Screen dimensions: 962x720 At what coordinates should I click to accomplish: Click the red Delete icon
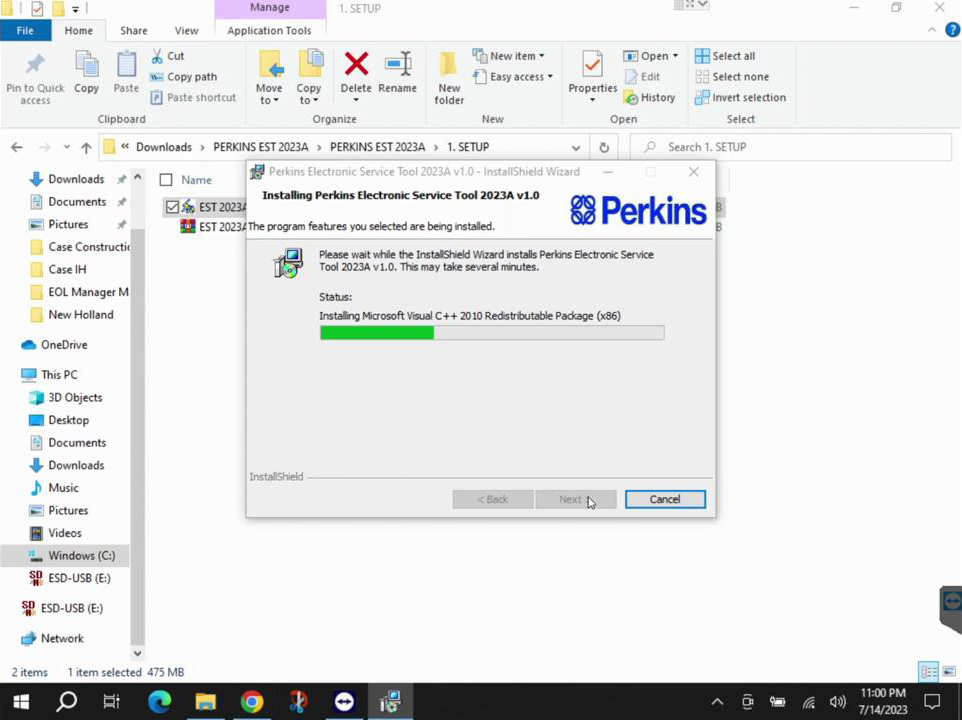356,64
